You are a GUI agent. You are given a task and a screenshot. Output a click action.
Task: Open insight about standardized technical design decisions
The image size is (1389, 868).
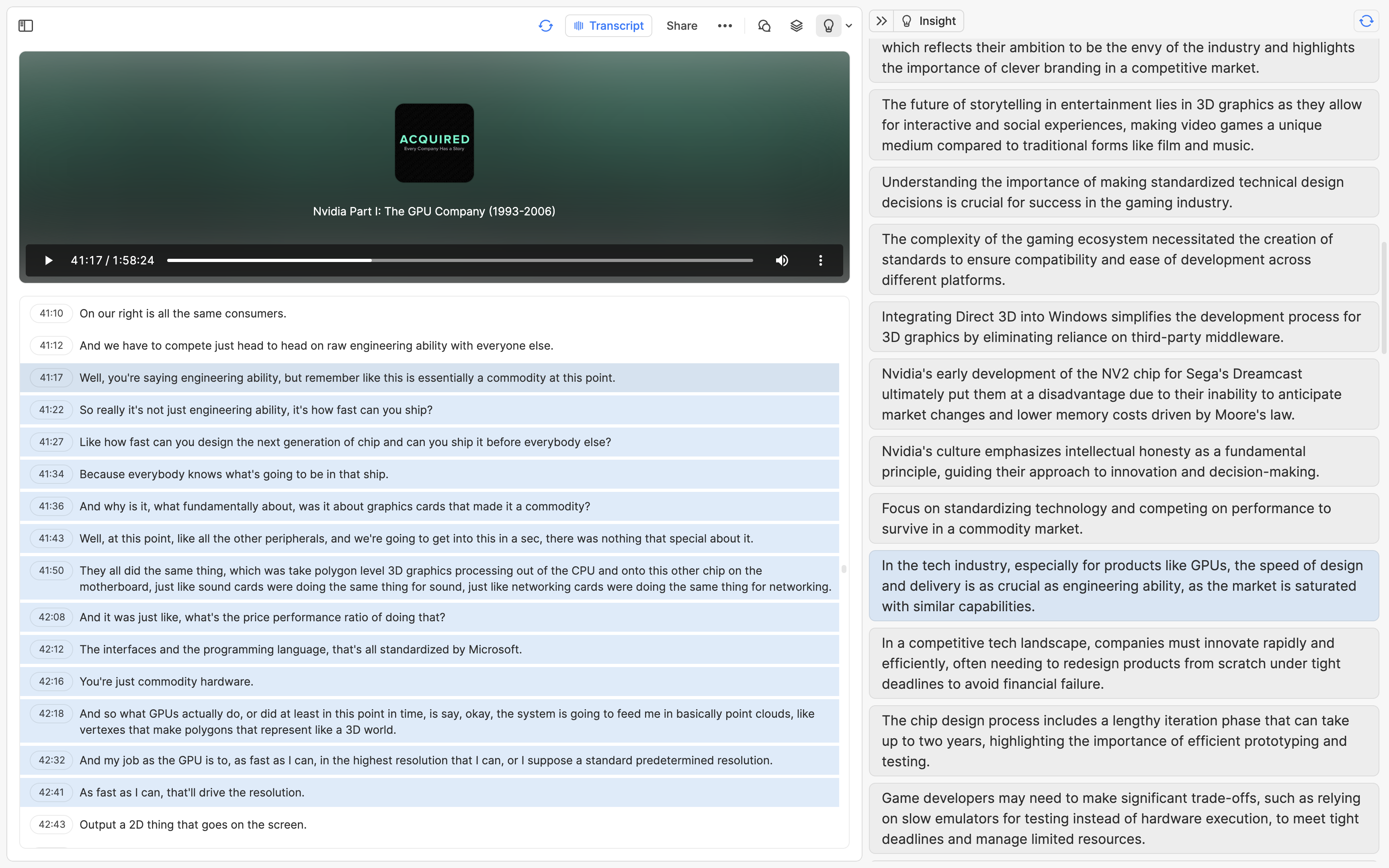point(1123,192)
